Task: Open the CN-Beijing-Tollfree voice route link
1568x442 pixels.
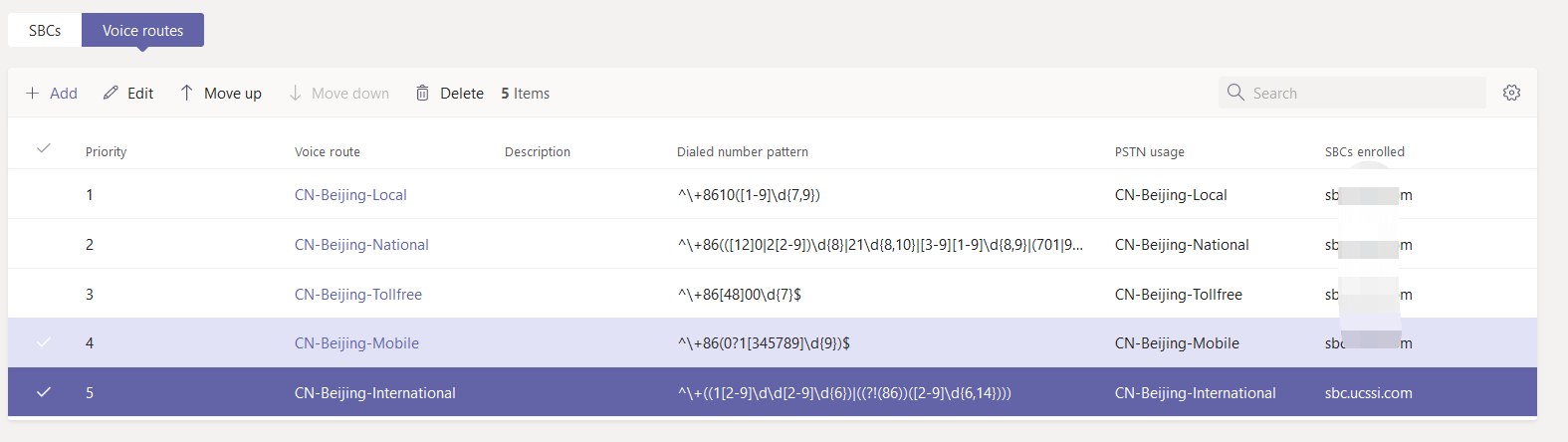Action: pos(358,295)
